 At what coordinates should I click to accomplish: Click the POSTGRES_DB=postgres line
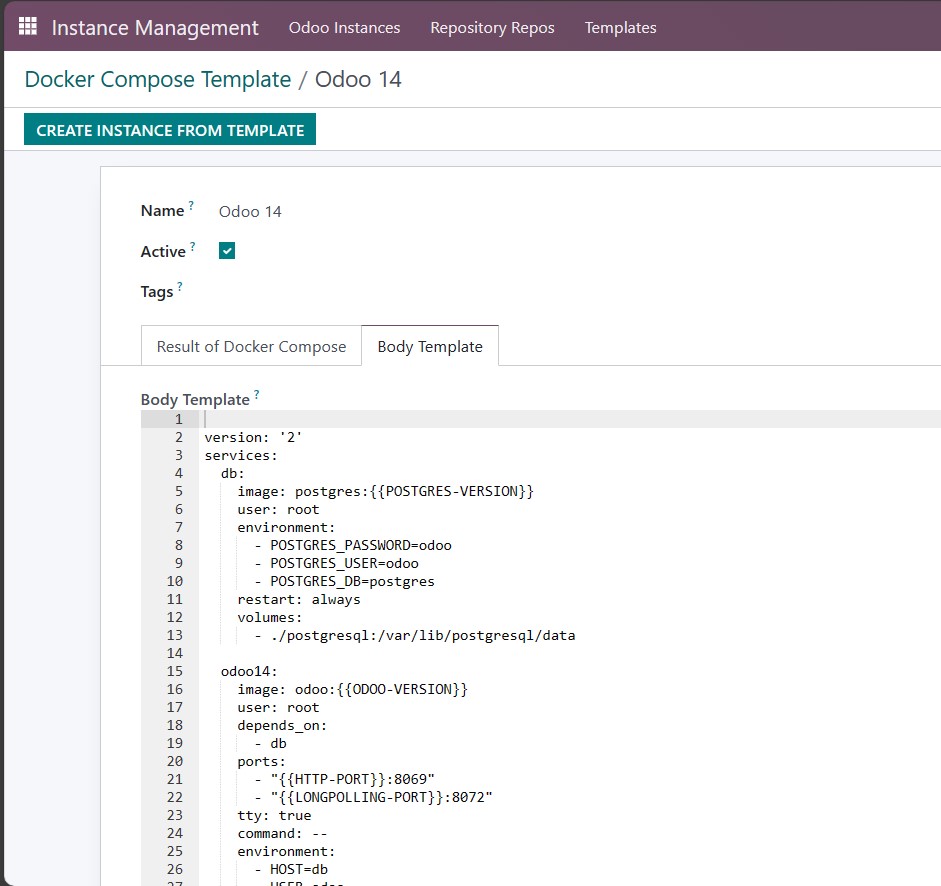point(344,581)
